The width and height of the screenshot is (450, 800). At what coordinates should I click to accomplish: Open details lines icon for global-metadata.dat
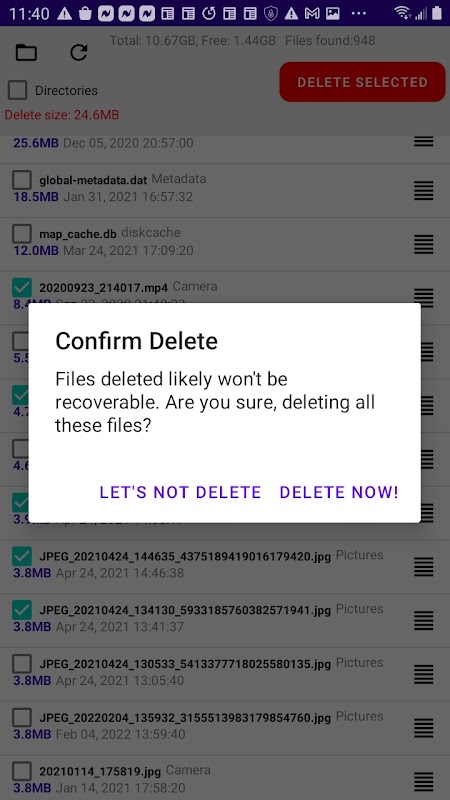(423, 190)
